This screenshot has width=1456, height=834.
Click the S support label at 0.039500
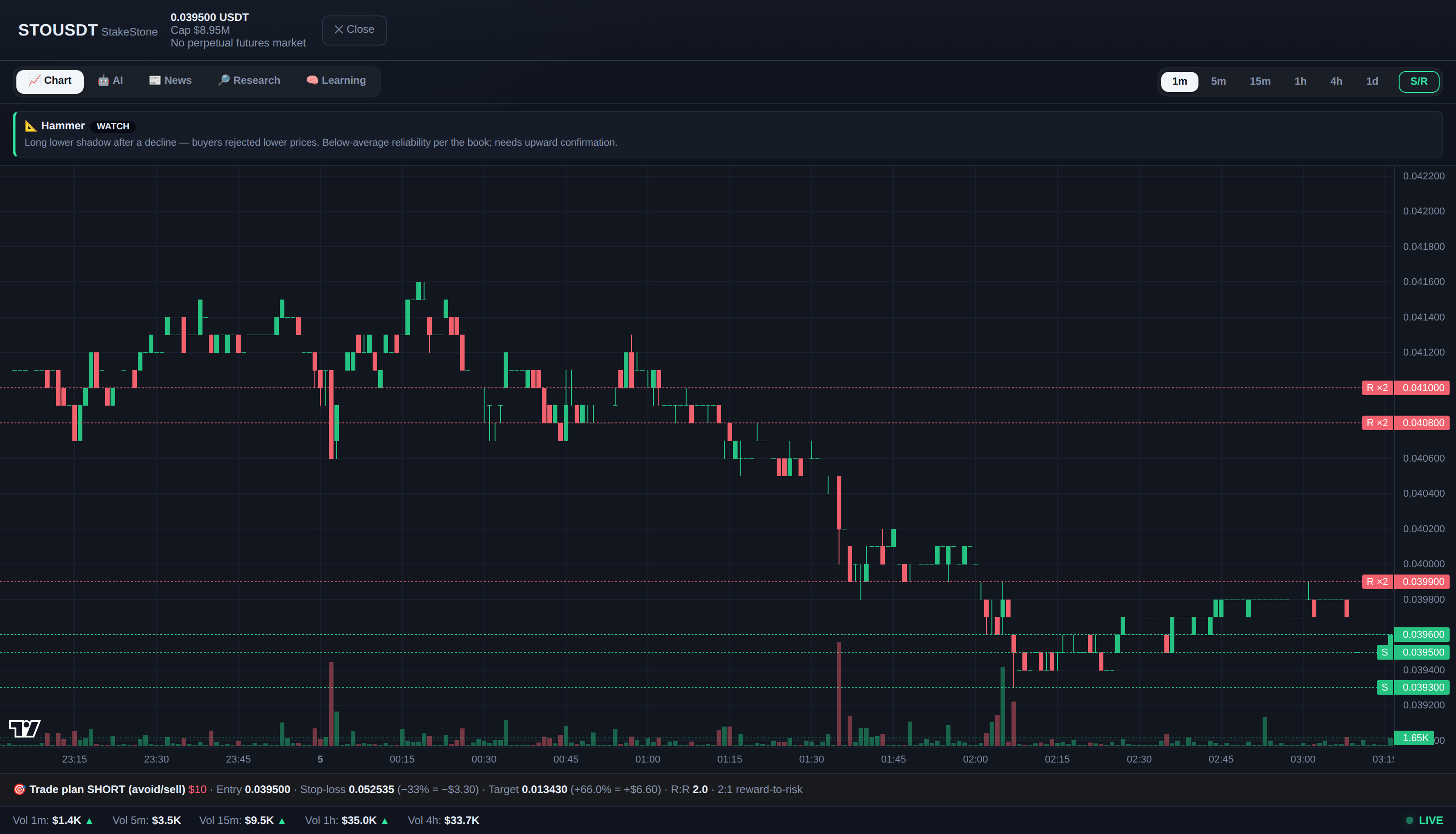coord(1385,652)
